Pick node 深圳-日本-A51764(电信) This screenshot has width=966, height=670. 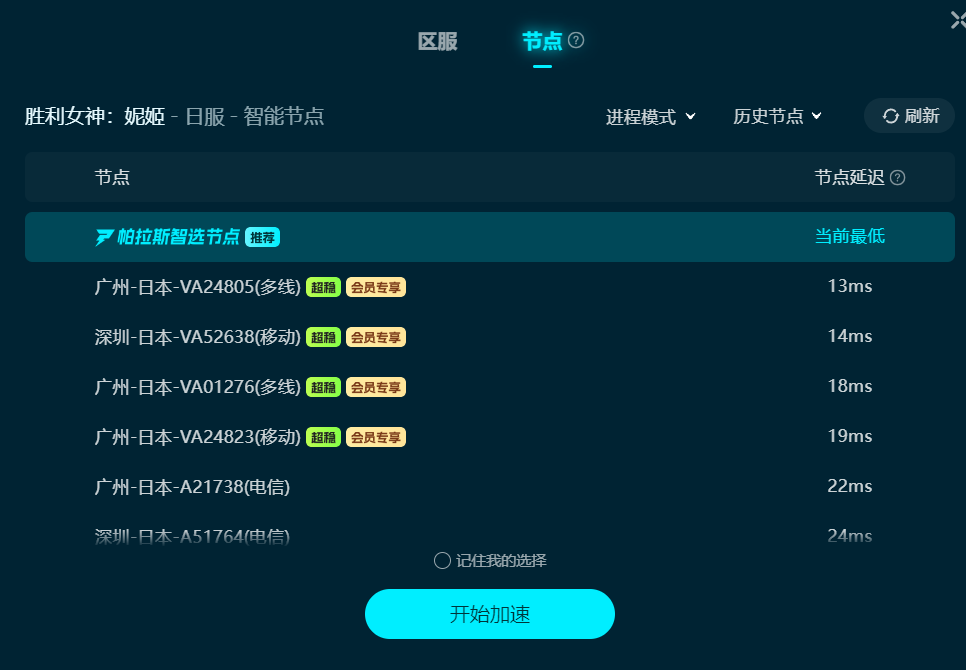490,535
